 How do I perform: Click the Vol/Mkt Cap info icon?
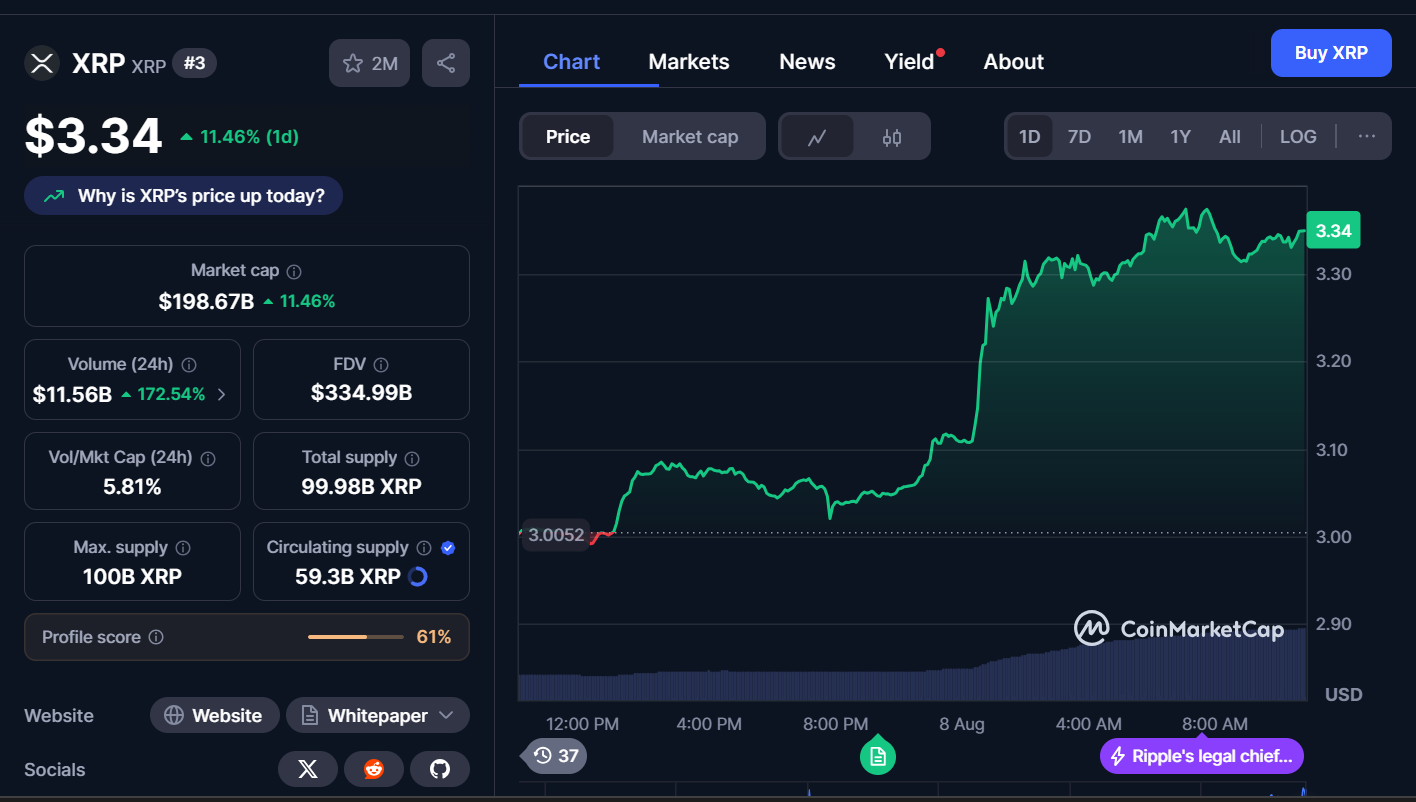tap(208, 458)
